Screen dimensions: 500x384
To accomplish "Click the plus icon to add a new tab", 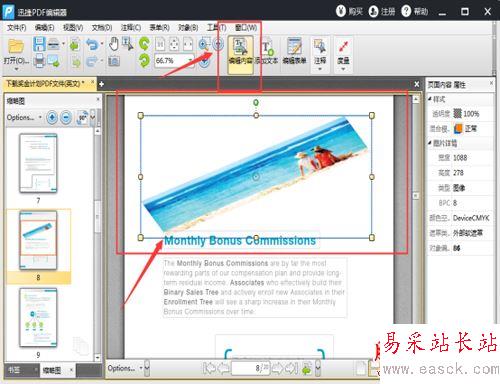I will [101, 84].
